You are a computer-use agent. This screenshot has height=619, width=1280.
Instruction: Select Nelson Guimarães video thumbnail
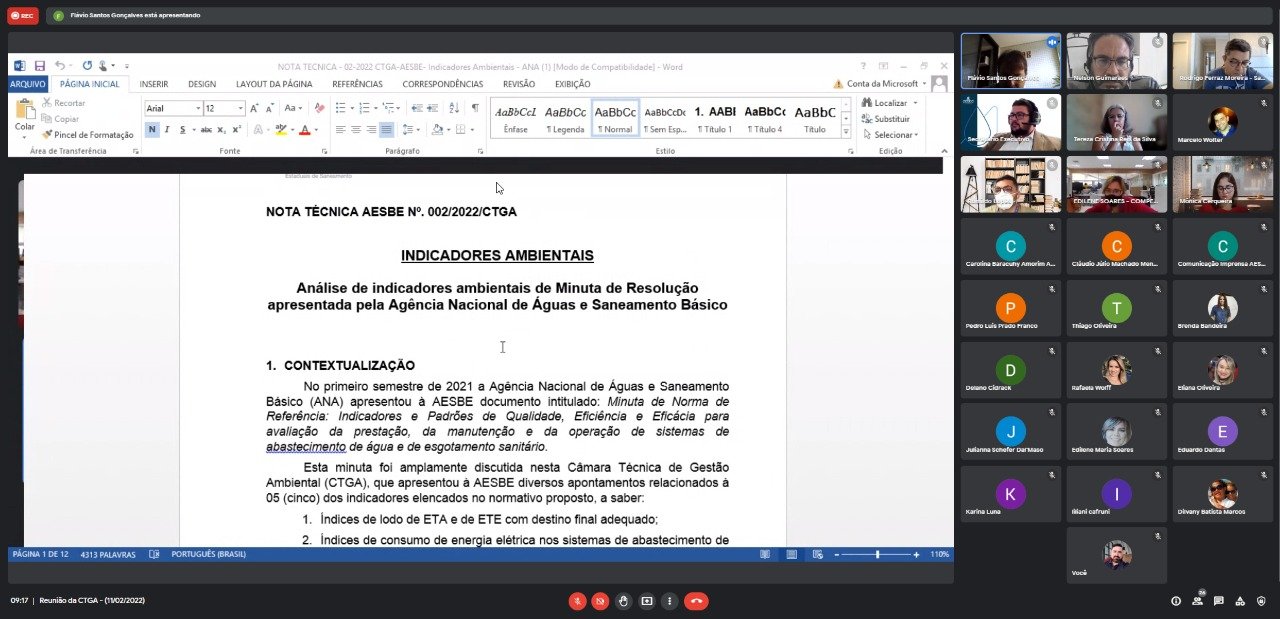[x=1116, y=61]
